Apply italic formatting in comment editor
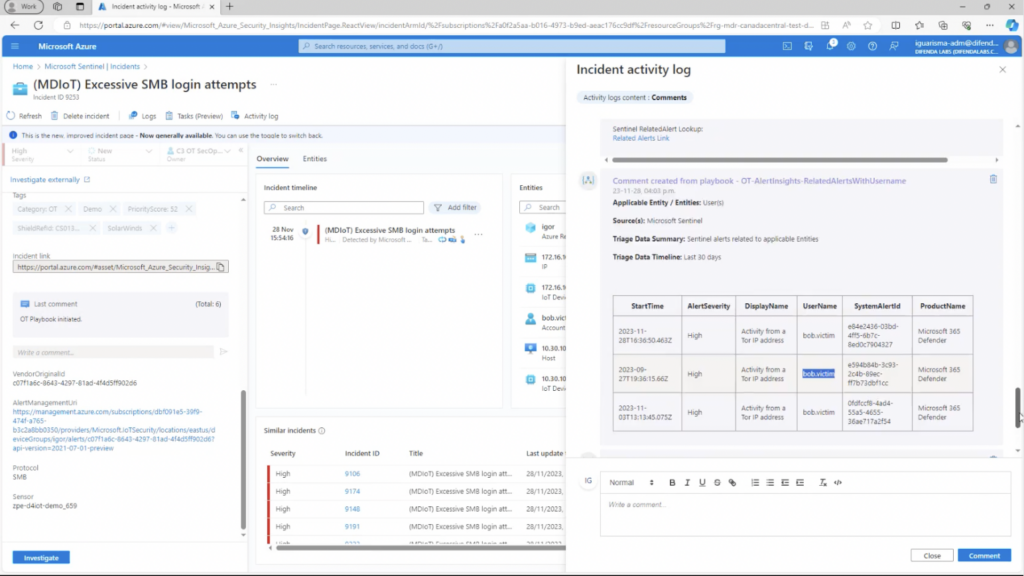1024x576 pixels. (687, 483)
